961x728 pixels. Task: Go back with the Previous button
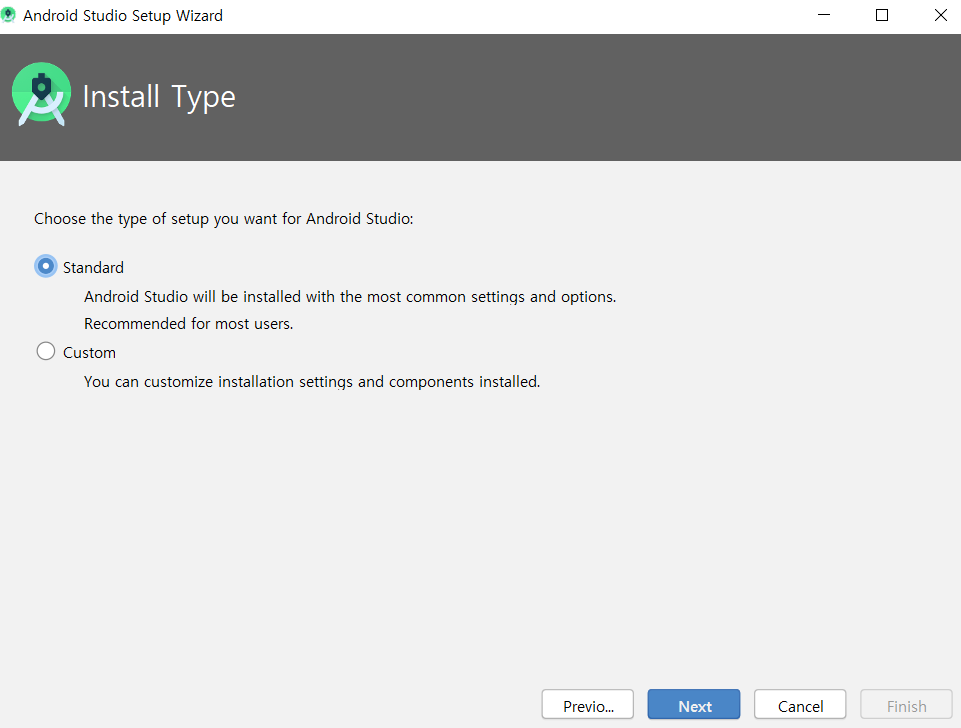tap(588, 705)
